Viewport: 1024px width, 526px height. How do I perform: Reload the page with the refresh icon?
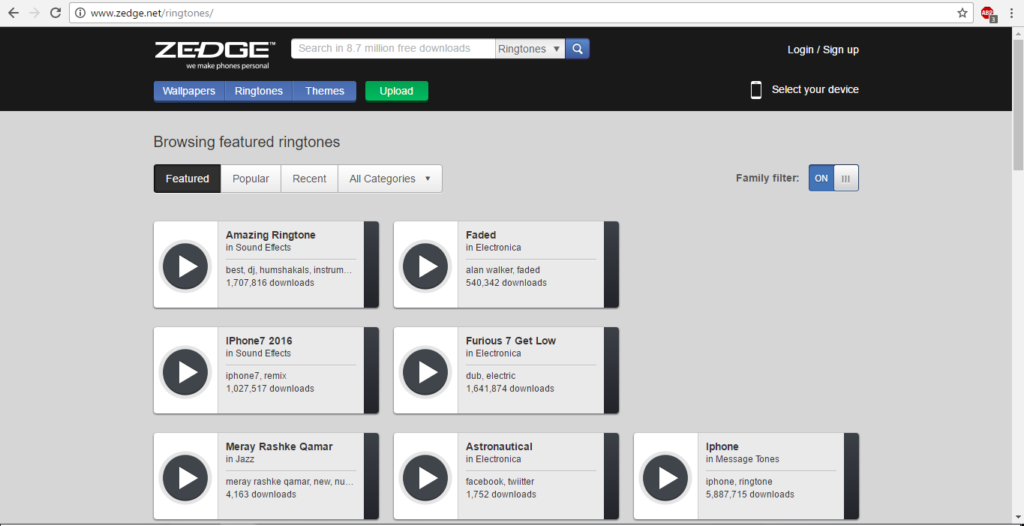click(56, 13)
